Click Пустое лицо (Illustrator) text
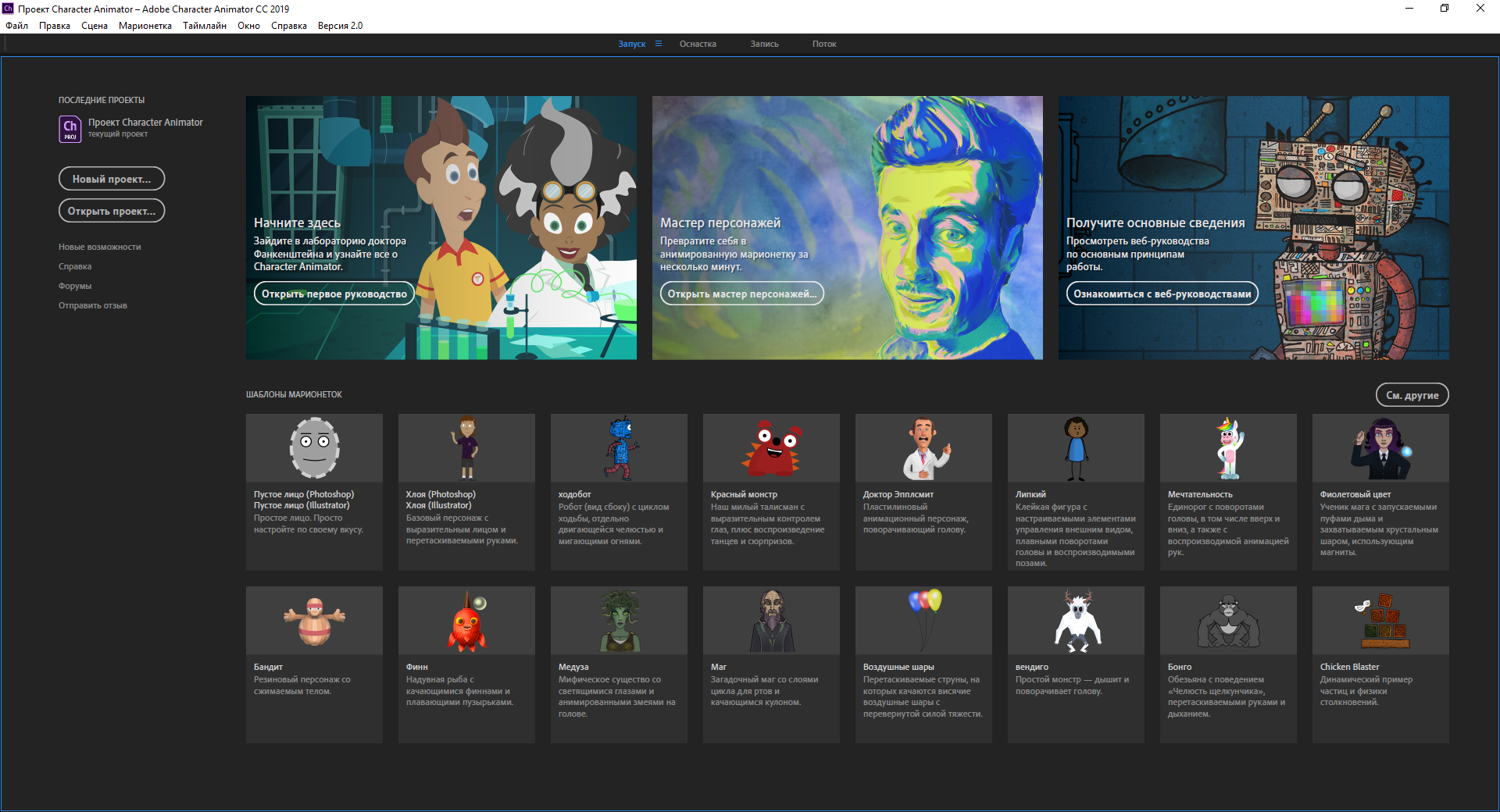This screenshot has width=1500, height=812. 302,505
